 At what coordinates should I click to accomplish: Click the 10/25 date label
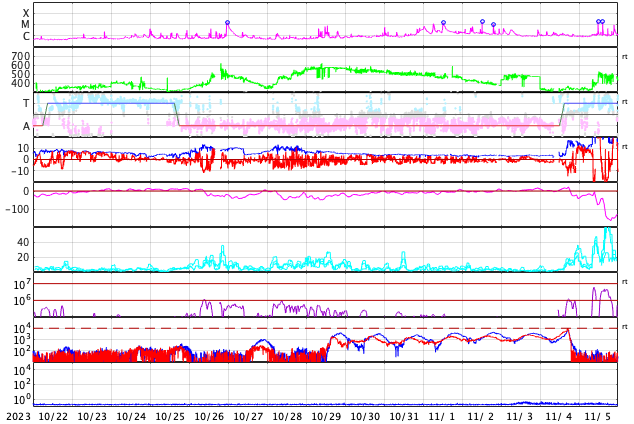point(170,417)
